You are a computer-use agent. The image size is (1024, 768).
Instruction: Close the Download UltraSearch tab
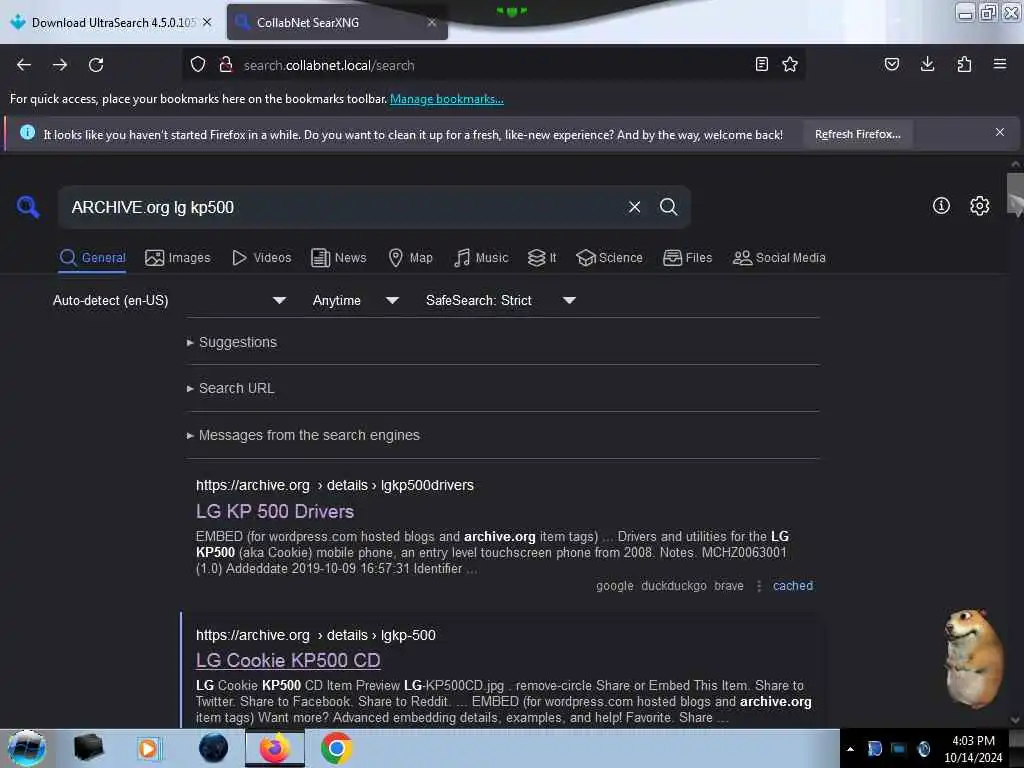(x=207, y=22)
